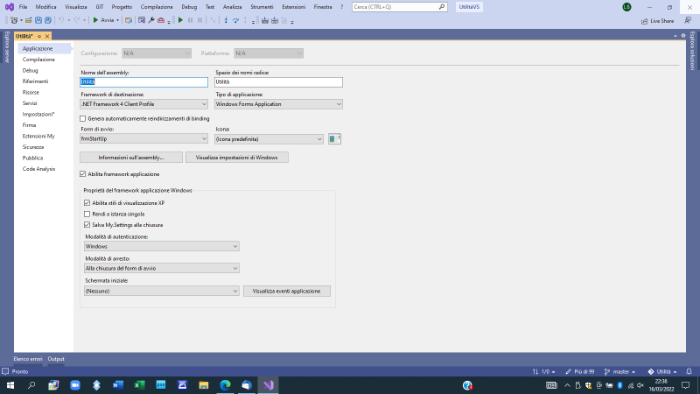Click the Step Out arrow icon
The height and width of the screenshot is (394, 700).
coord(245,20)
